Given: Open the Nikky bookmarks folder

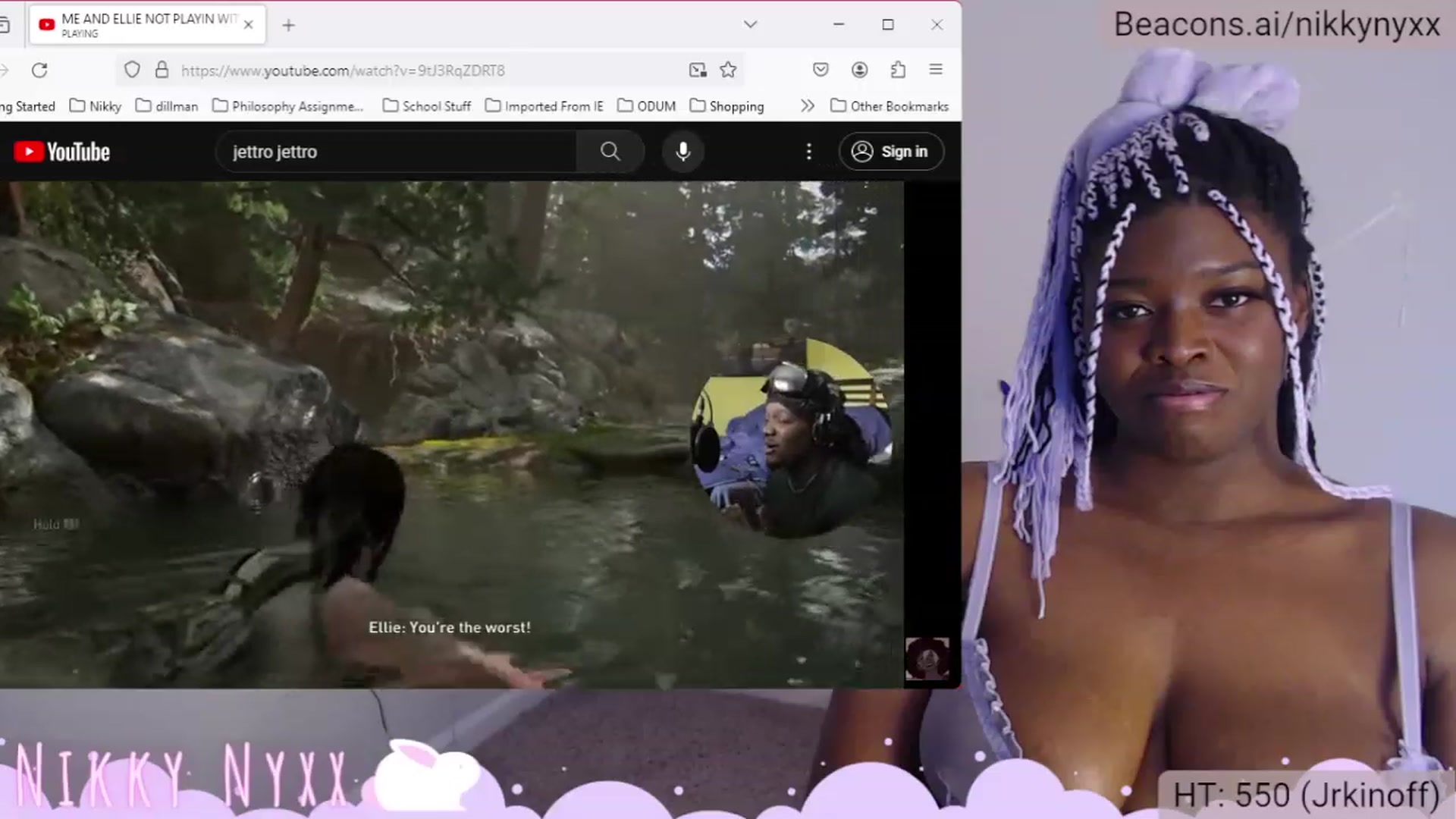Looking at the screenshot, I should coord(96,106).
